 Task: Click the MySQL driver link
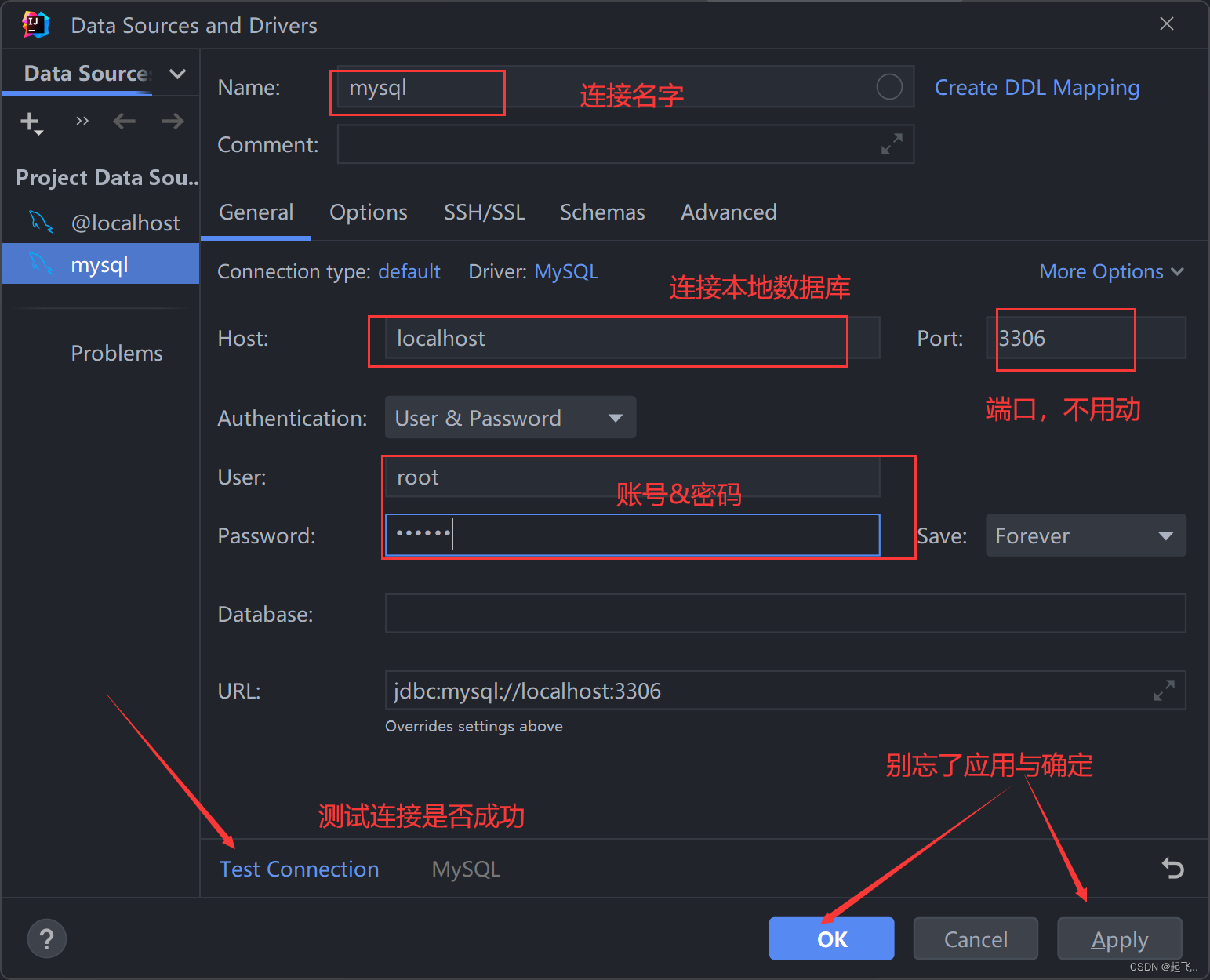click(x=566, y=271)
